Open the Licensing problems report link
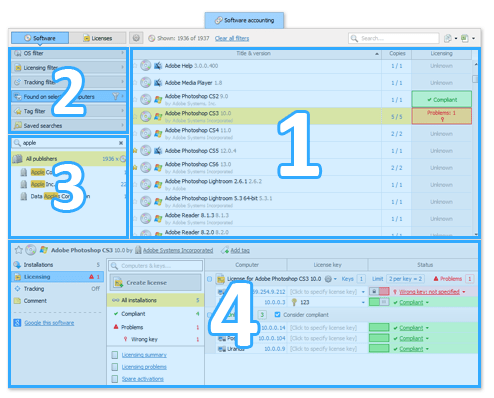Image resolution: width=494 pixels, height=398 pixels. (144, 367)
